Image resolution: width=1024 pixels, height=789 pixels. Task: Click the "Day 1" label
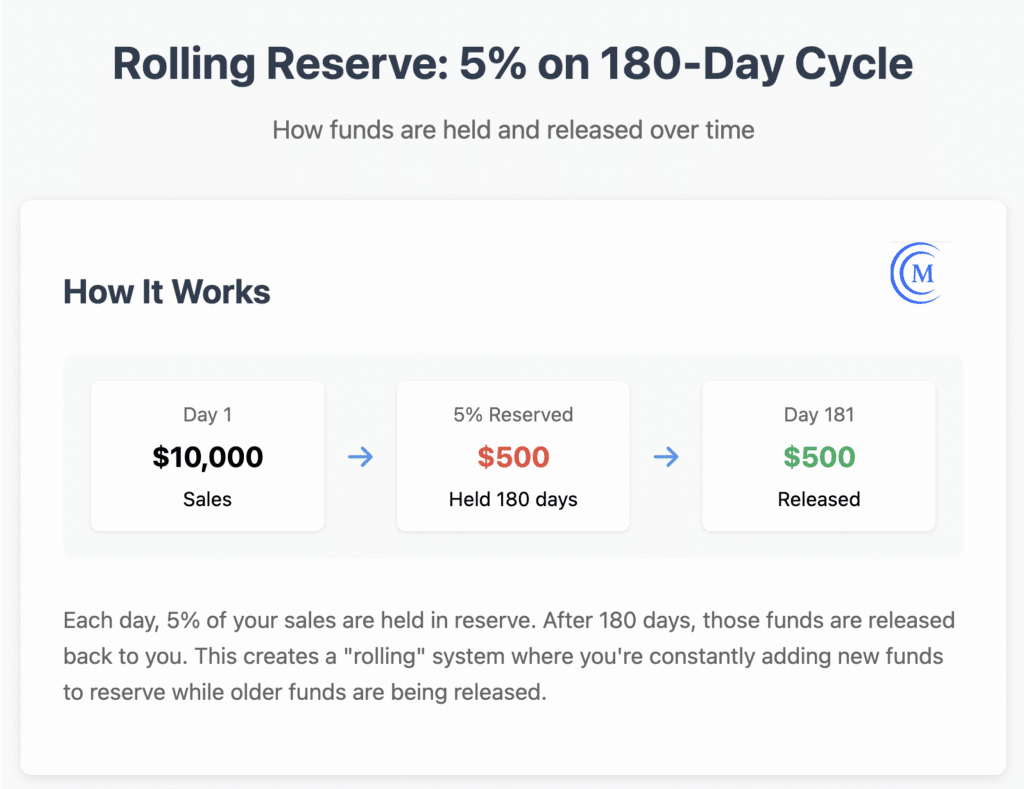[207, 415]
